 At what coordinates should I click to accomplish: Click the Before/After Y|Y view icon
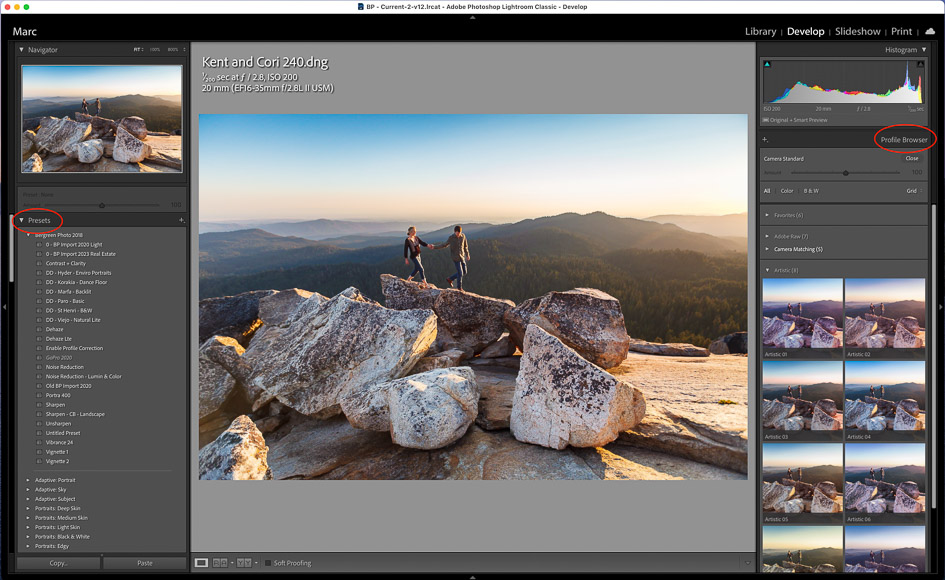click(x=244, y=563)
